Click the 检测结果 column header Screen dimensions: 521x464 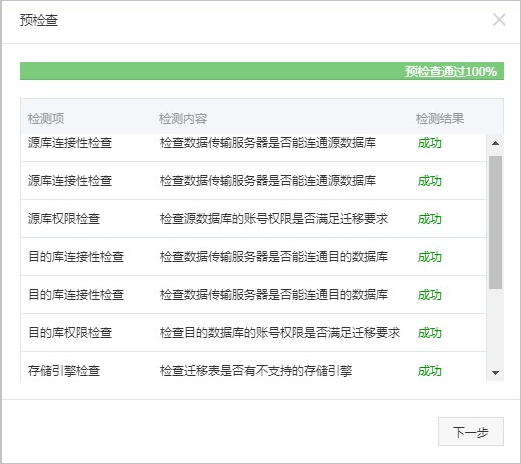click(440, 119)
